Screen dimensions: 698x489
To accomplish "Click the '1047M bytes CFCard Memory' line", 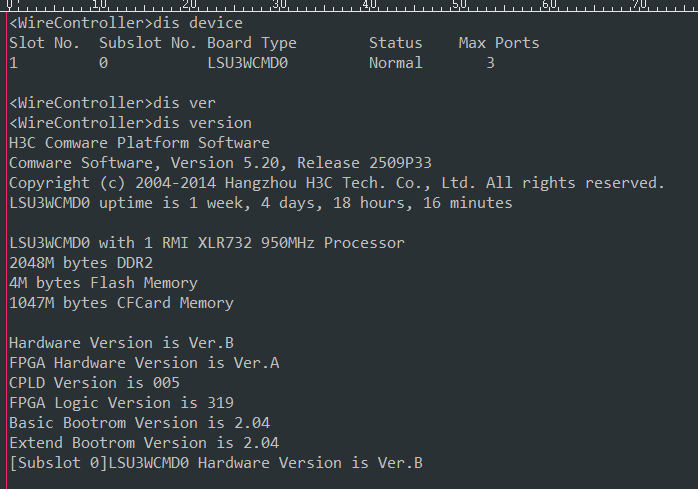I will [x=121, y=303].
